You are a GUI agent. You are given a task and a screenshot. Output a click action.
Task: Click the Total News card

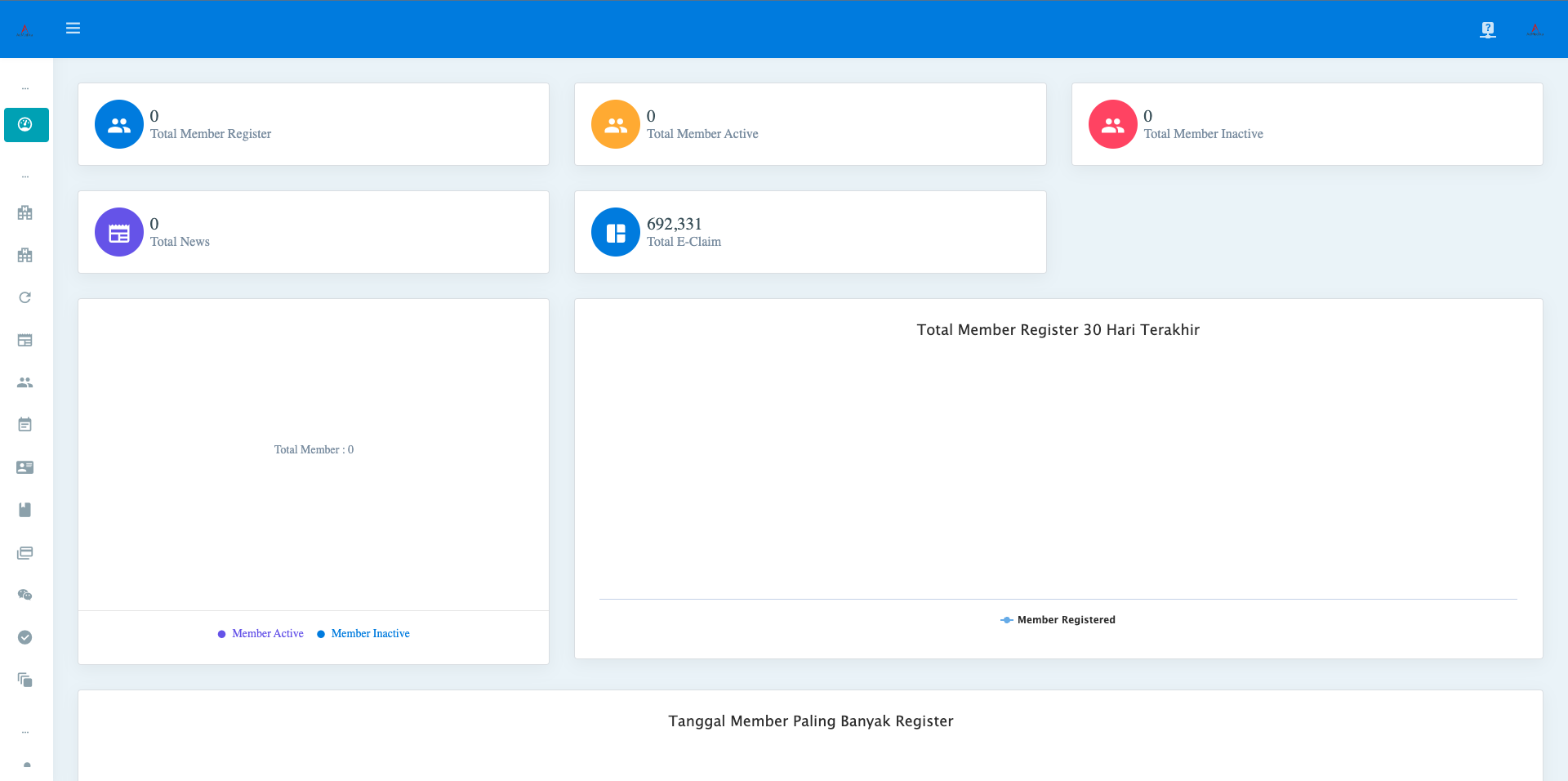pyautogui.click(x=313, y=232)
